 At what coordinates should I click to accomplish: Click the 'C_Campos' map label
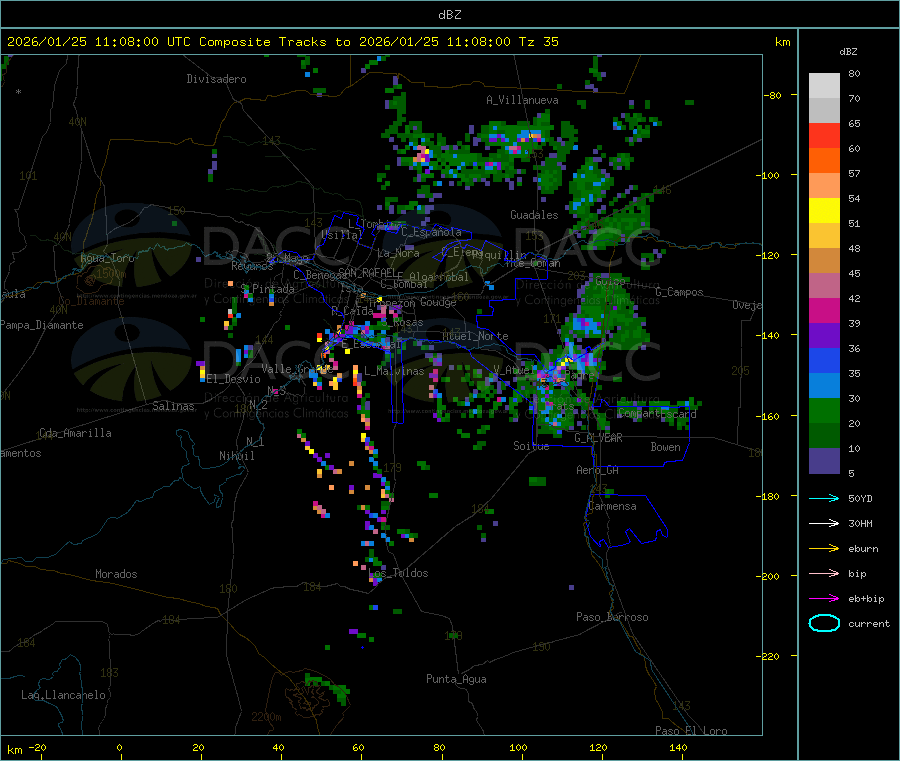point(680,292)
